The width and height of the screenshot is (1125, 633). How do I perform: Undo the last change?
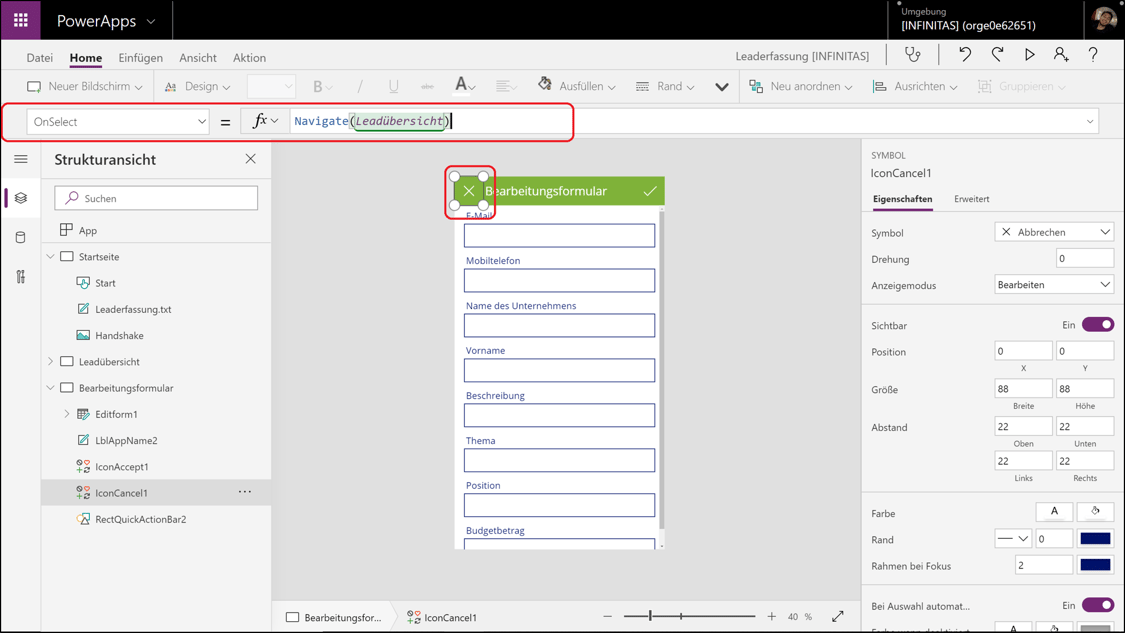coord(965,57)
